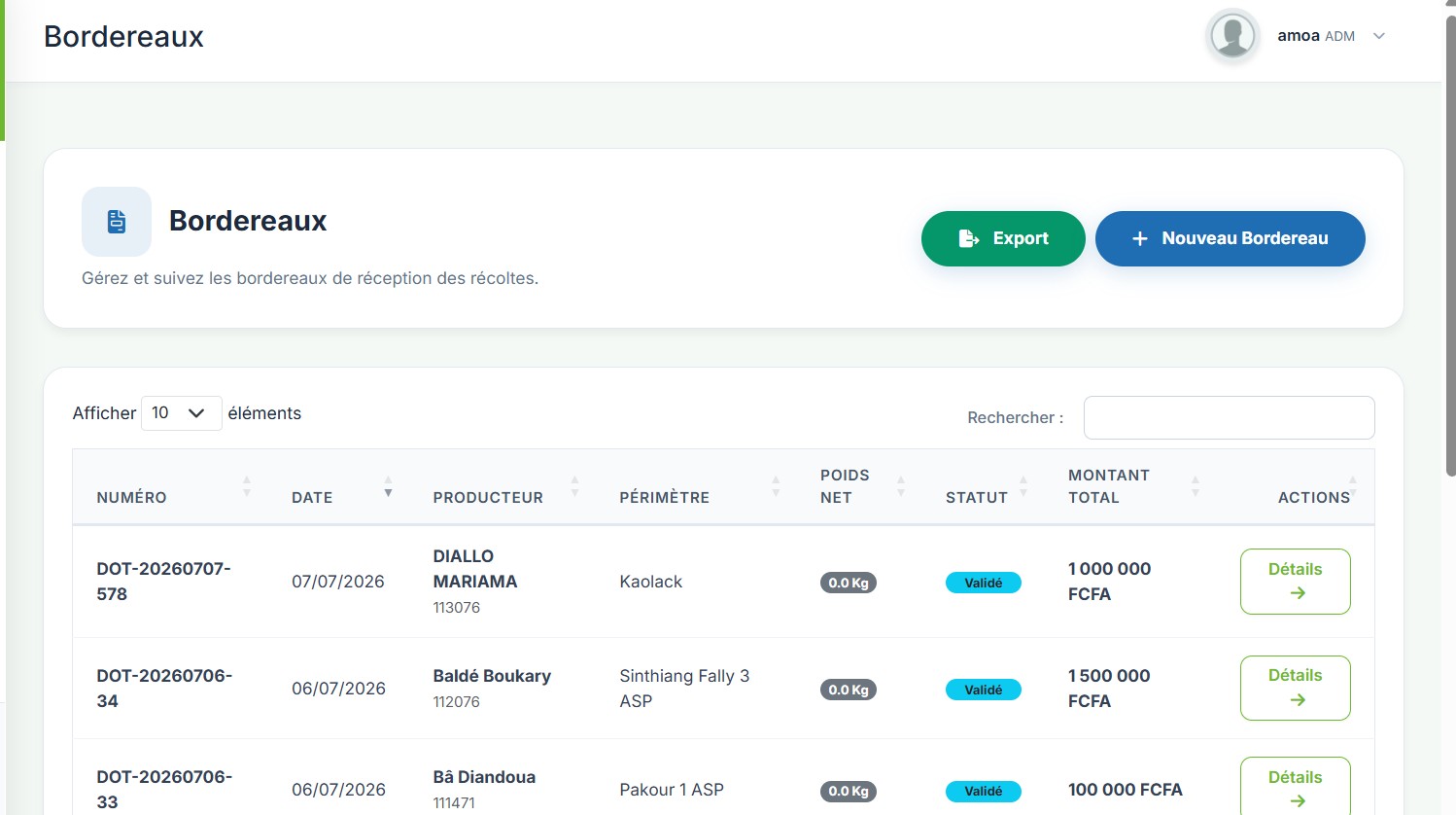Click producer Baldé Boukary
1456x815 pixels.
[x=492, y=676]
